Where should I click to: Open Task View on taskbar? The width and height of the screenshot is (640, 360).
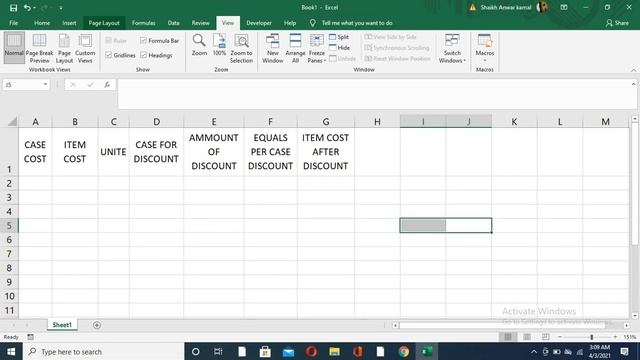(x=218, y=351)
